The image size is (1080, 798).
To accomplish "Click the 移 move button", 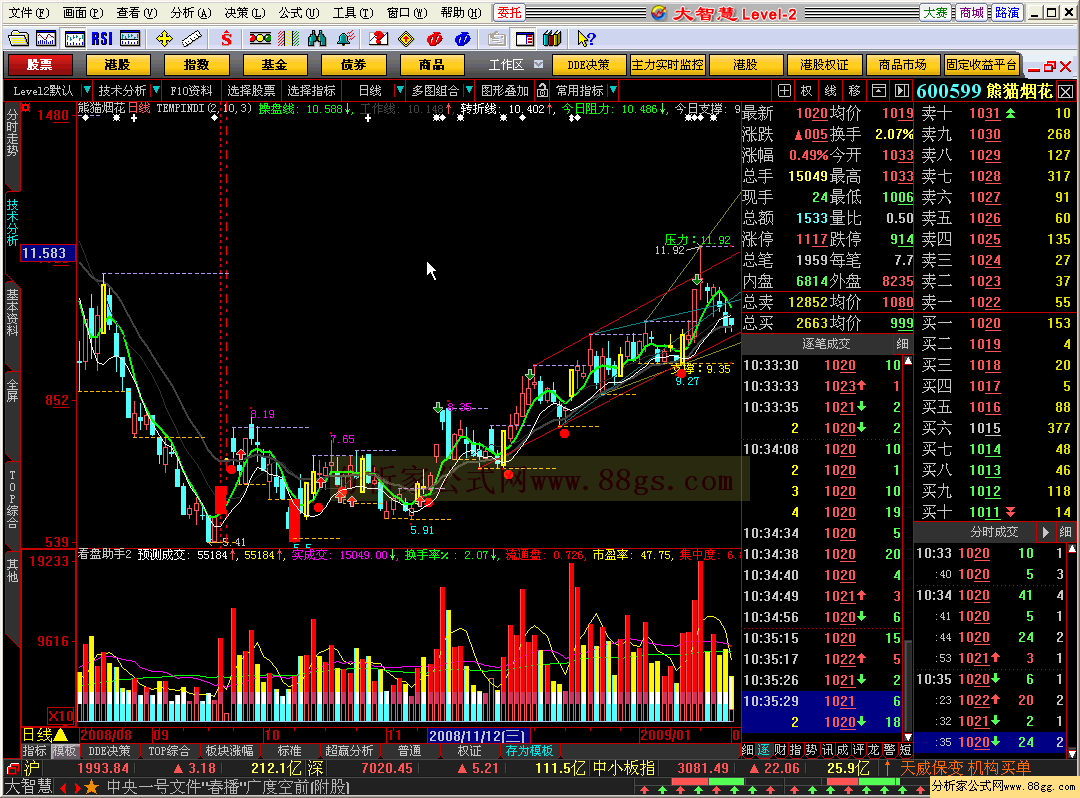I will 855,90.
